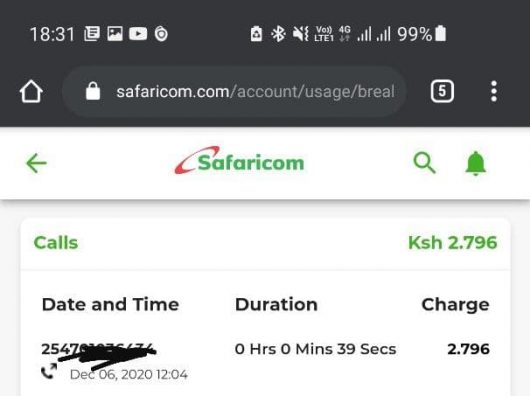Tap the outgoing call phone icon
This screenshot has width=530, height=396.
[x=49, y=371]
